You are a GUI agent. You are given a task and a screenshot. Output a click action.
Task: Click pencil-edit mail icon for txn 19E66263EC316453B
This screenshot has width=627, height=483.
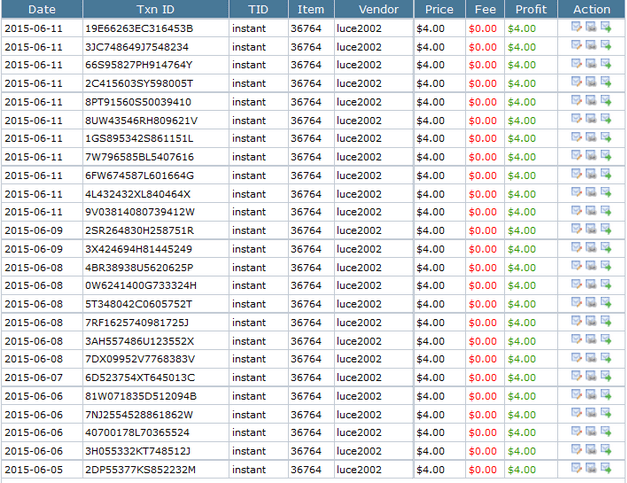[576, 27]
